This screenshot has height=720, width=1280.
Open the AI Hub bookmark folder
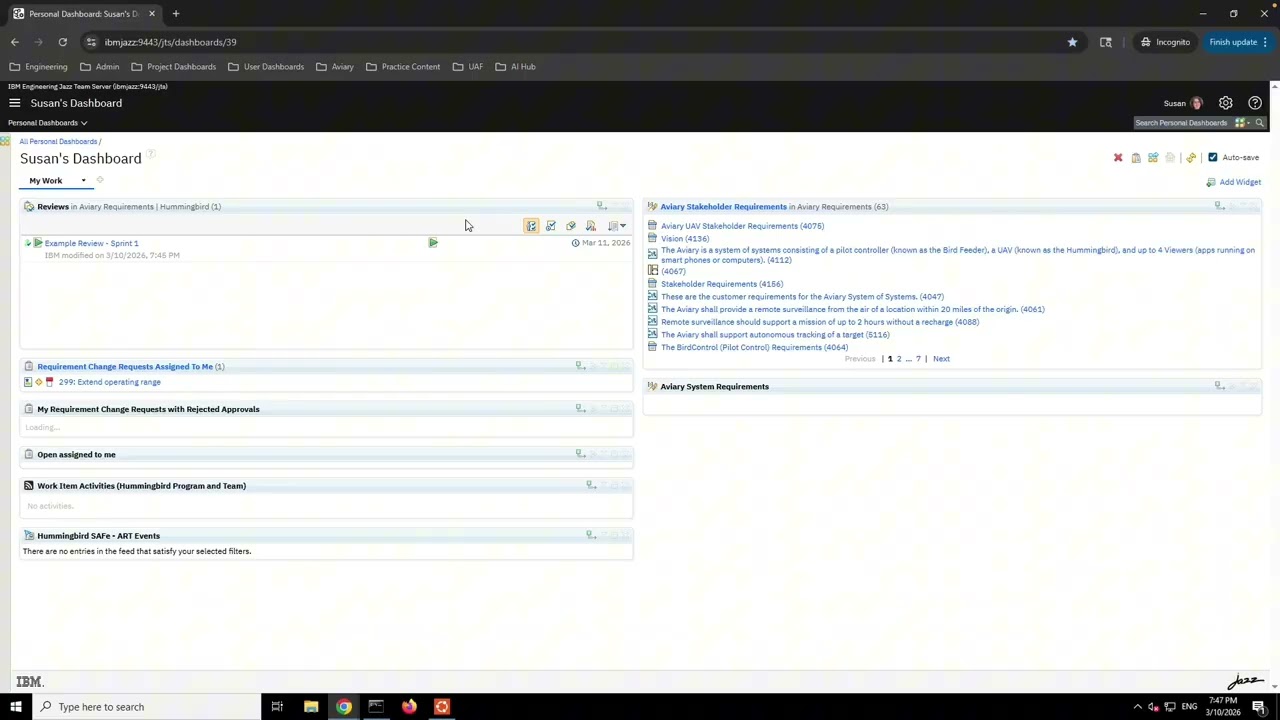tap(515, 67)
